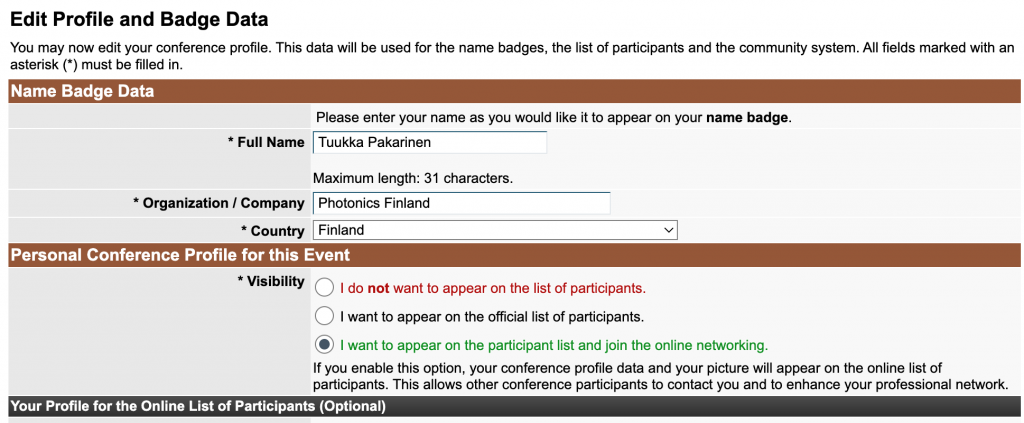Click the '* Visibility' field label
The height and width of the screenshot is (423, 1024).
coord(270,281)
